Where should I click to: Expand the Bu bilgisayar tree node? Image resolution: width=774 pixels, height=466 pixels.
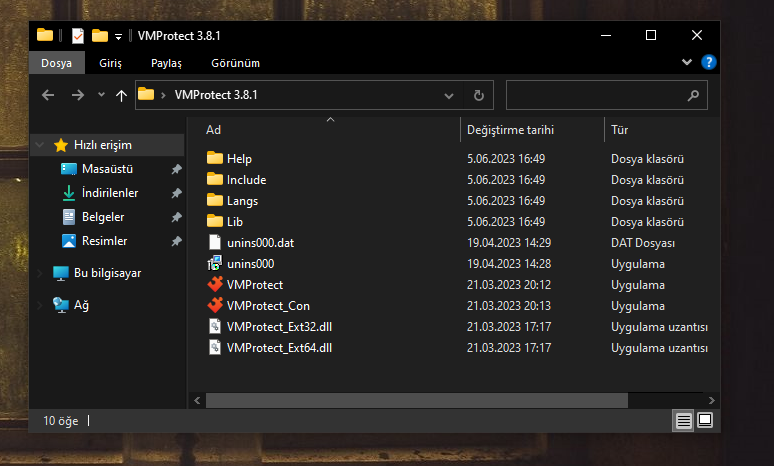40,273
